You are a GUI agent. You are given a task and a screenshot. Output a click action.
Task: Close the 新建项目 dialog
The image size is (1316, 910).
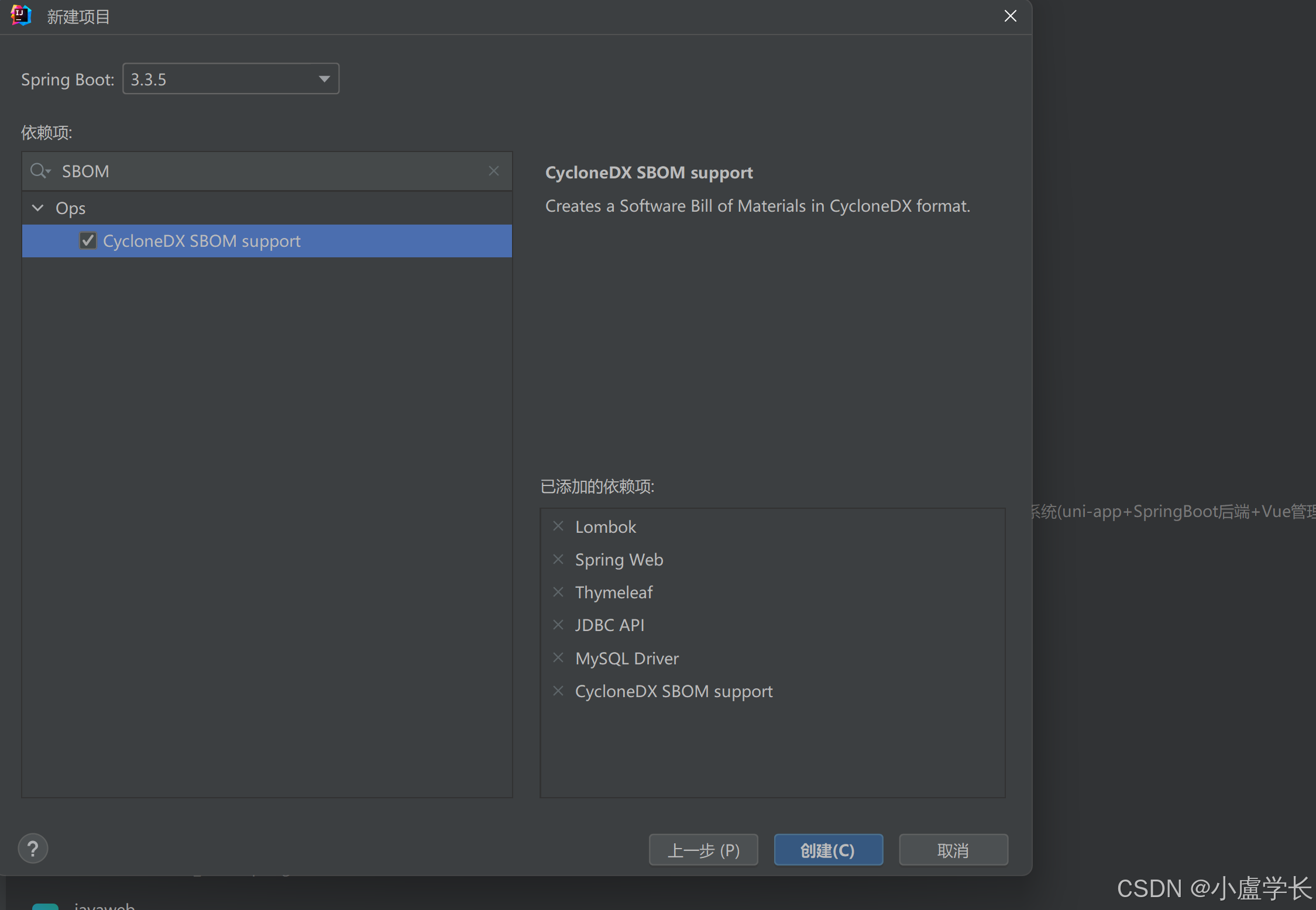tap(1010, 16)
